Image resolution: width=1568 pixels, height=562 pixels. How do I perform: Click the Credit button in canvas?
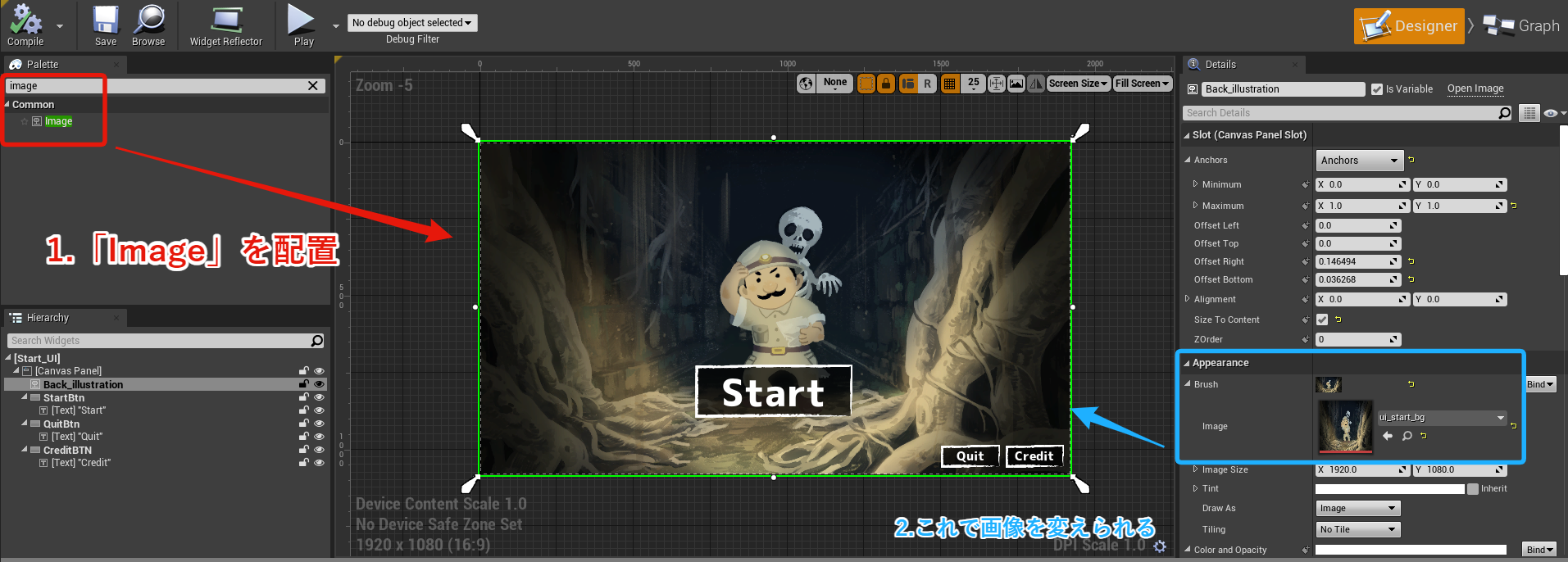[x=1034, y=456]
